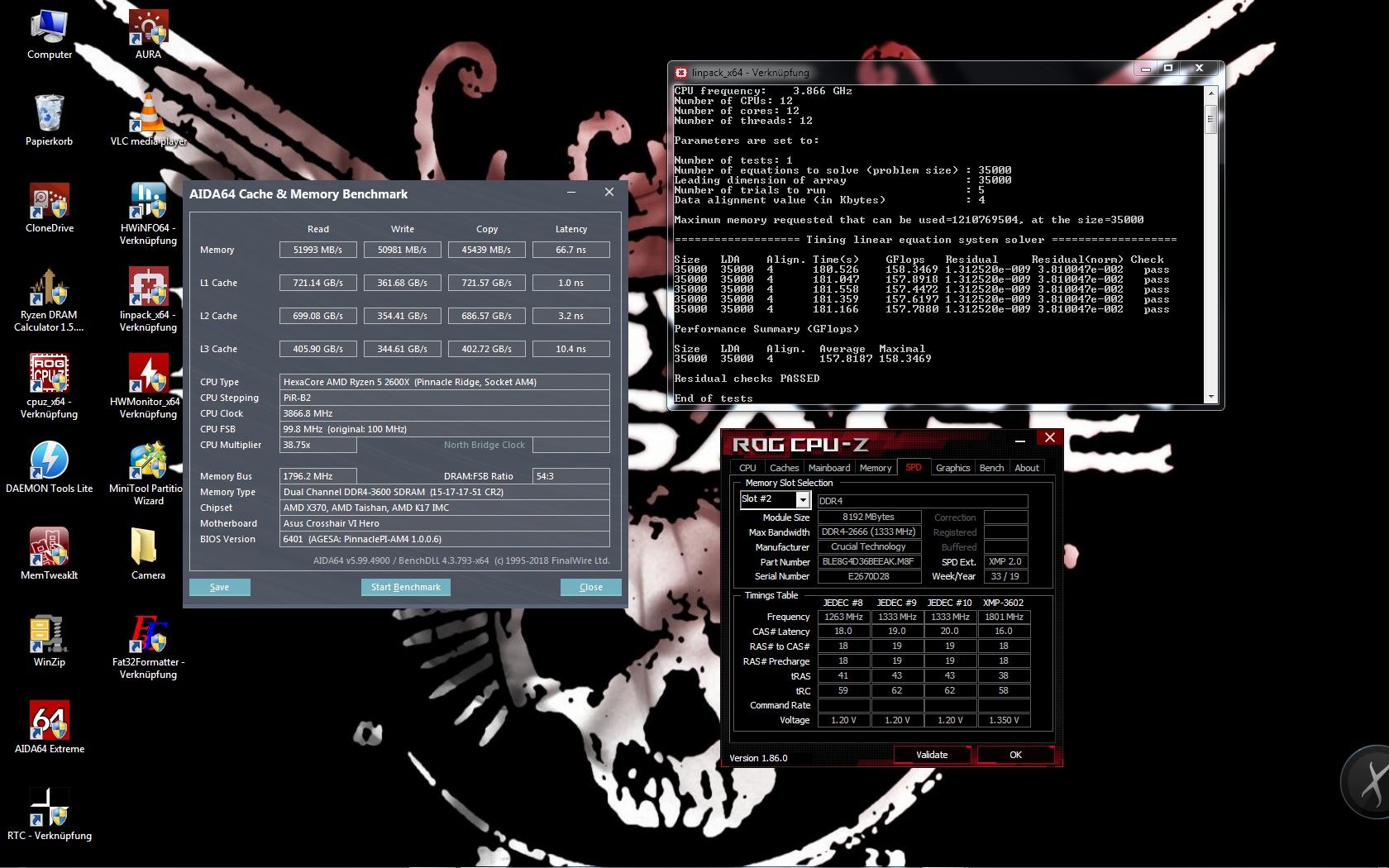
Task: Click CPU Type field HexaCore AMD Ryzen
Action: pos(445,382)
